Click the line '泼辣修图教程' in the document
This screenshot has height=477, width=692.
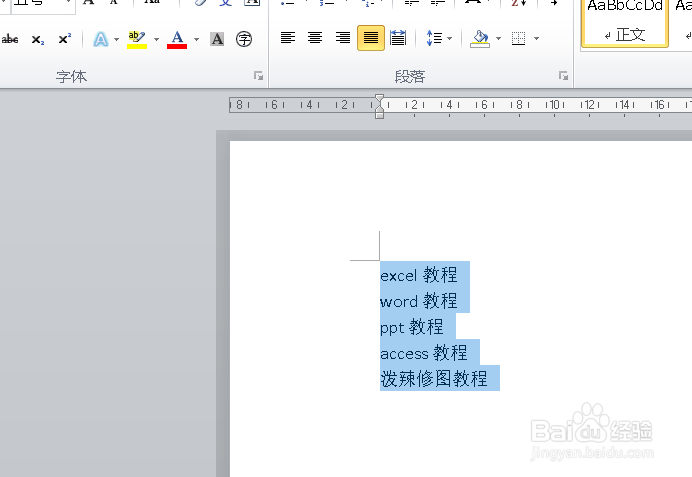434,379
